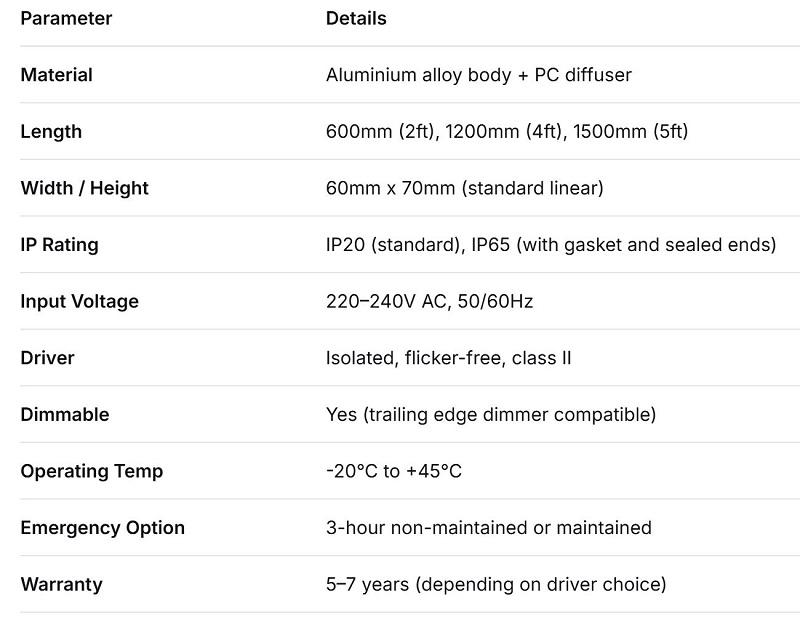Screen dimensions: 800x619
Task: Select the Input Voltage label
Action: [79, 301]
